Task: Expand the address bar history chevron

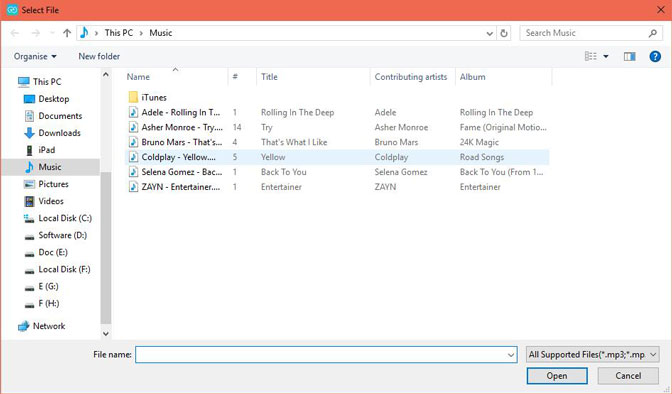Action: tap(489, 33)
